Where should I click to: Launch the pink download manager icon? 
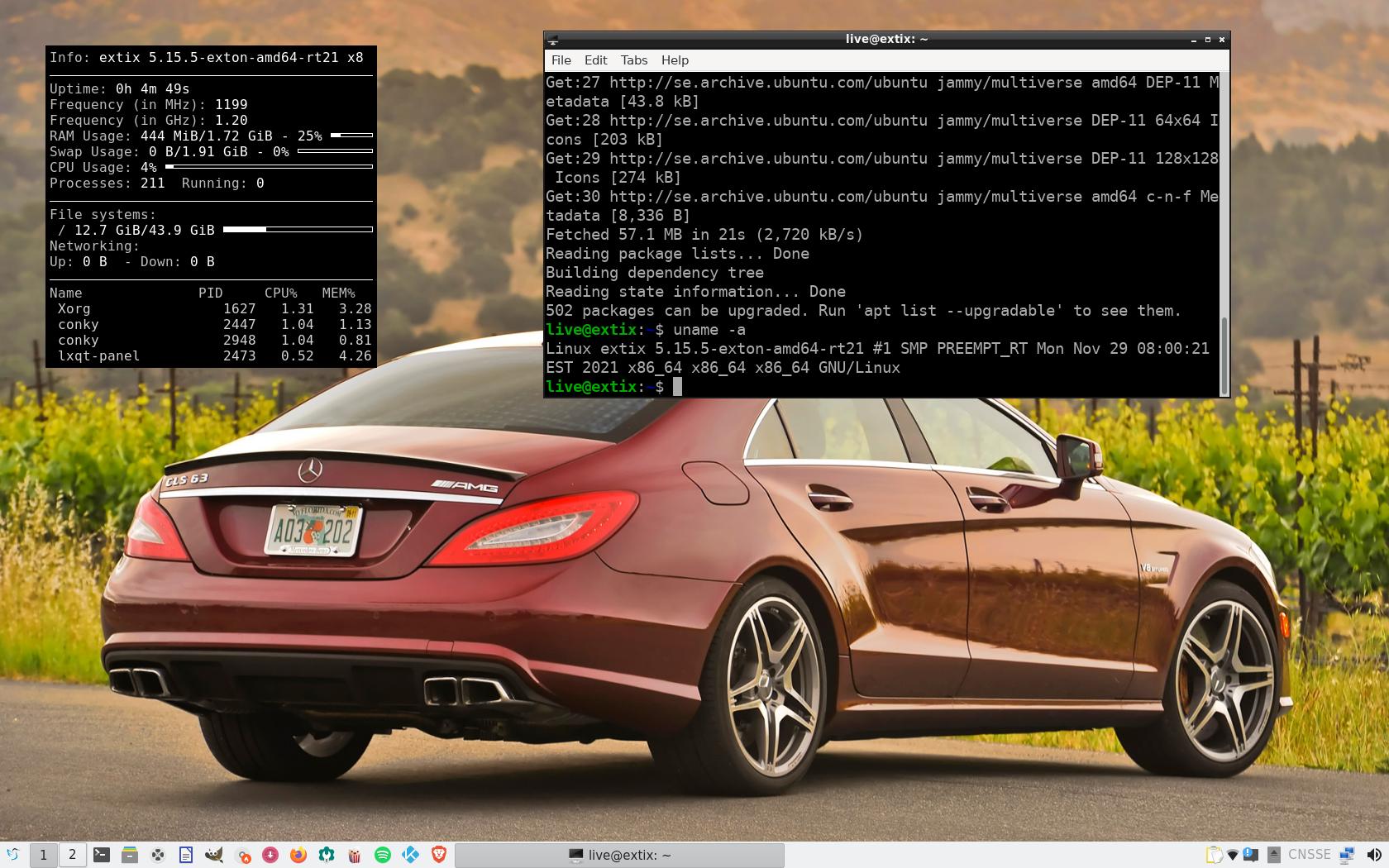[270, 855]
